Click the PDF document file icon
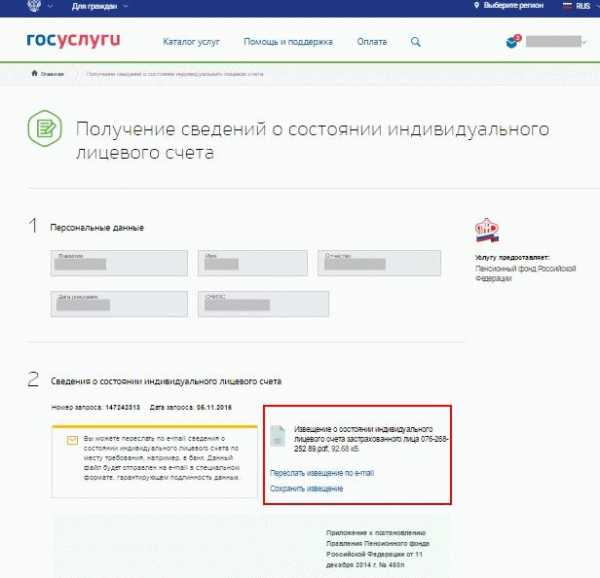The height and width of the screenshot is (578, 600). [x=277, y=436]
